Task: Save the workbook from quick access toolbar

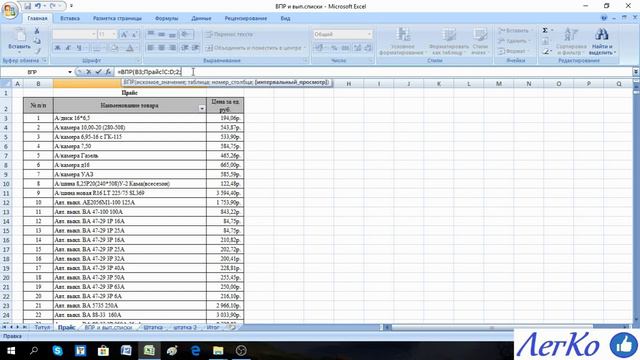Action: click(28, 6)
